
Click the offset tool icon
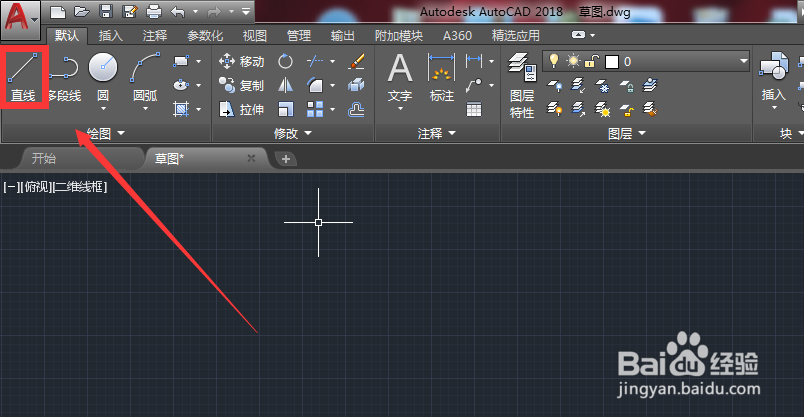pos(356,109)
